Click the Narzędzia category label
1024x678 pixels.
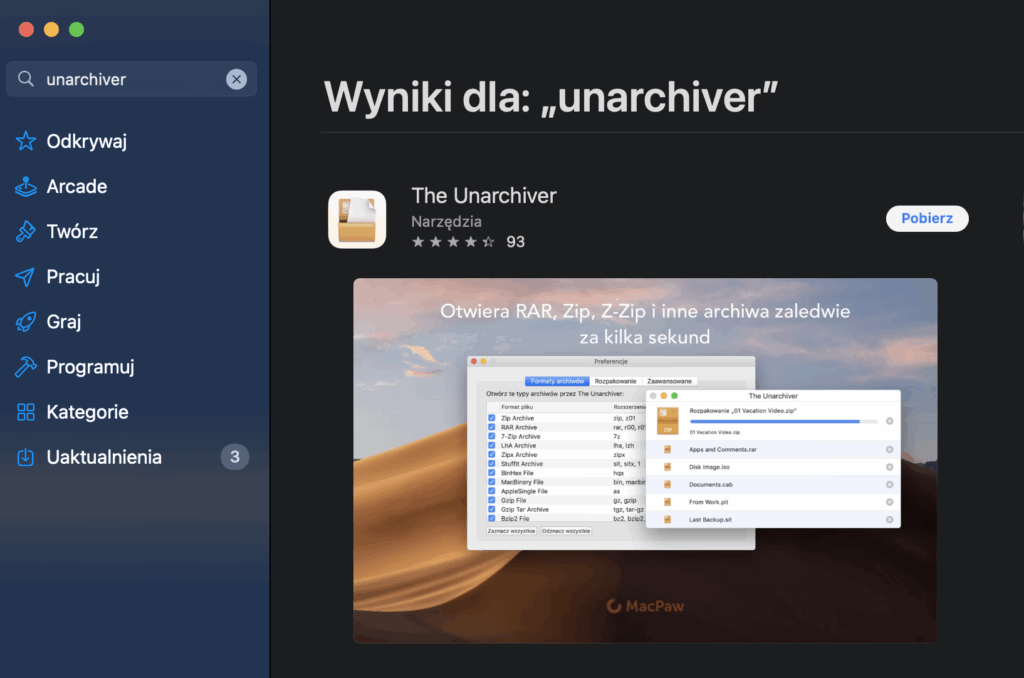click(446, 221)
